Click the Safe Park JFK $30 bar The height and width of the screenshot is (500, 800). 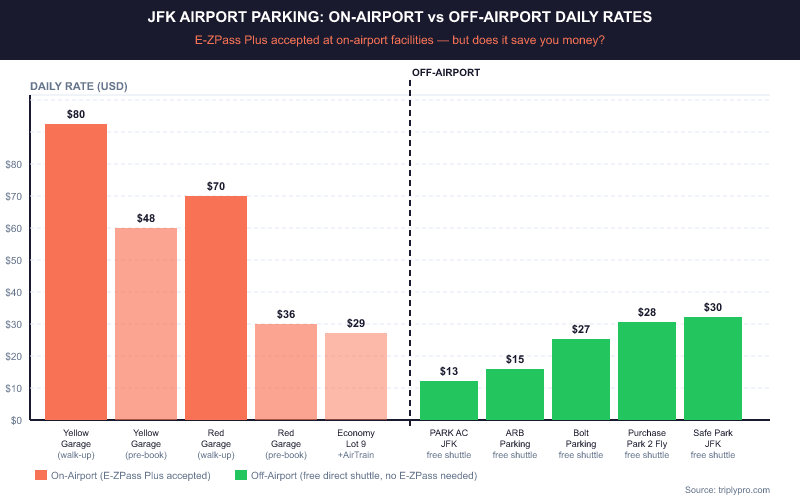[x=713, y=368]
